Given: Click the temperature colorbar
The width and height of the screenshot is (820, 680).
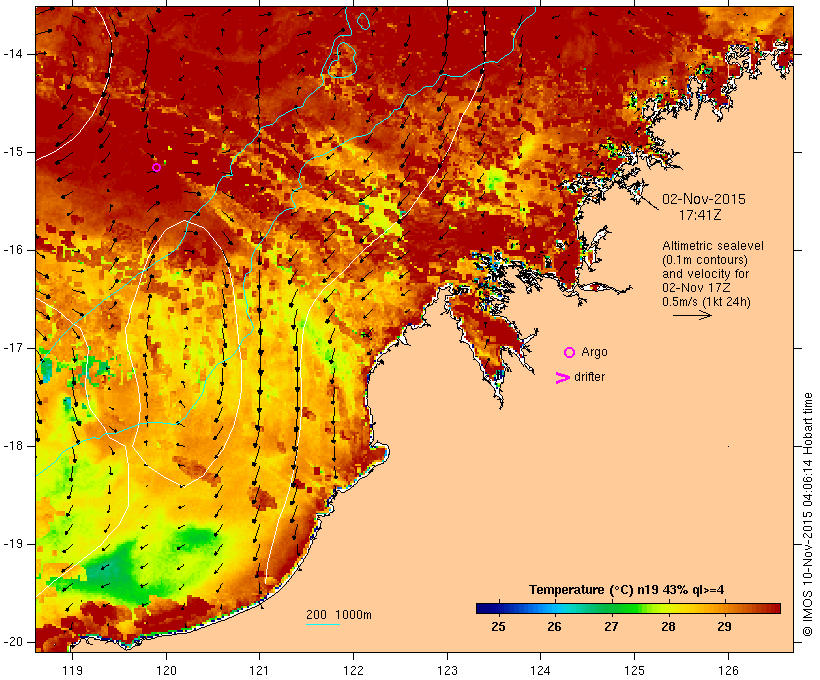Looking at the screenshot, I should [628, 608].
